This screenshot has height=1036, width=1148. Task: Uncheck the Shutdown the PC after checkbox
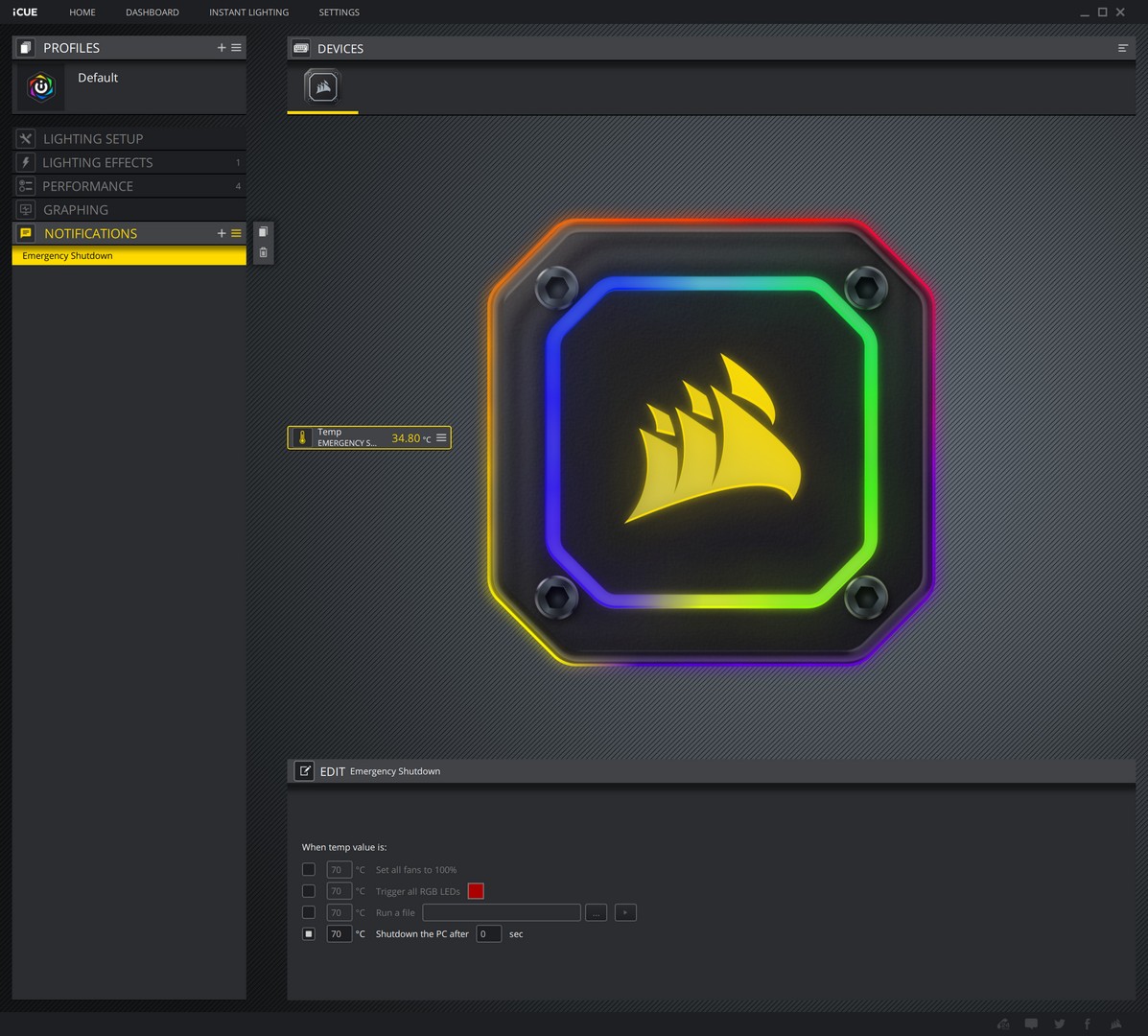pos(308,933)
